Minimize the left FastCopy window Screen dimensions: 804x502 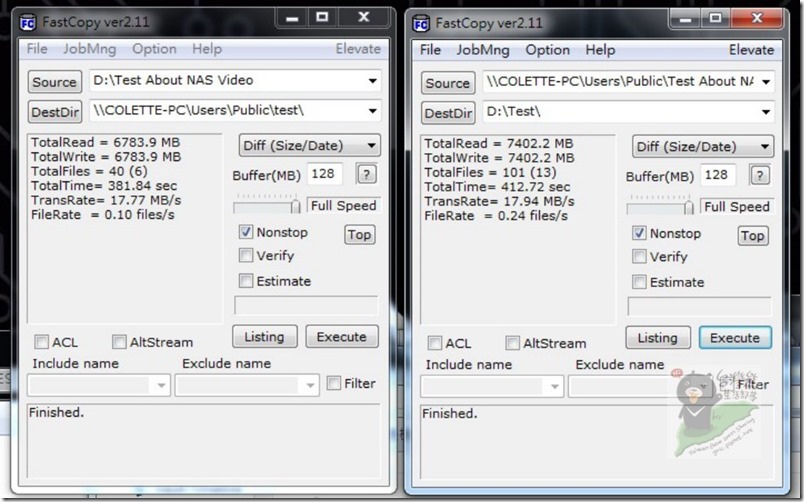pos(292,18)
